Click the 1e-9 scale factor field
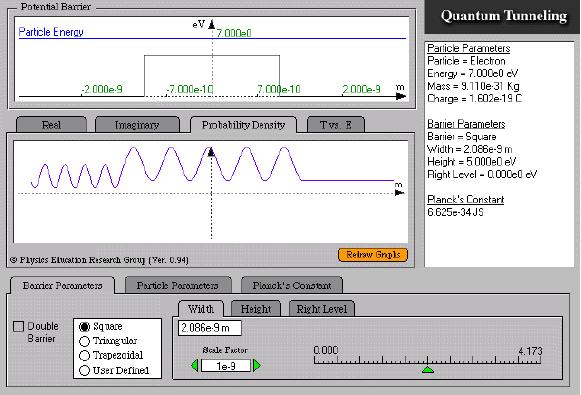This screenshot has height=395, width=581. pyautogui.click(x=226, y=366)
